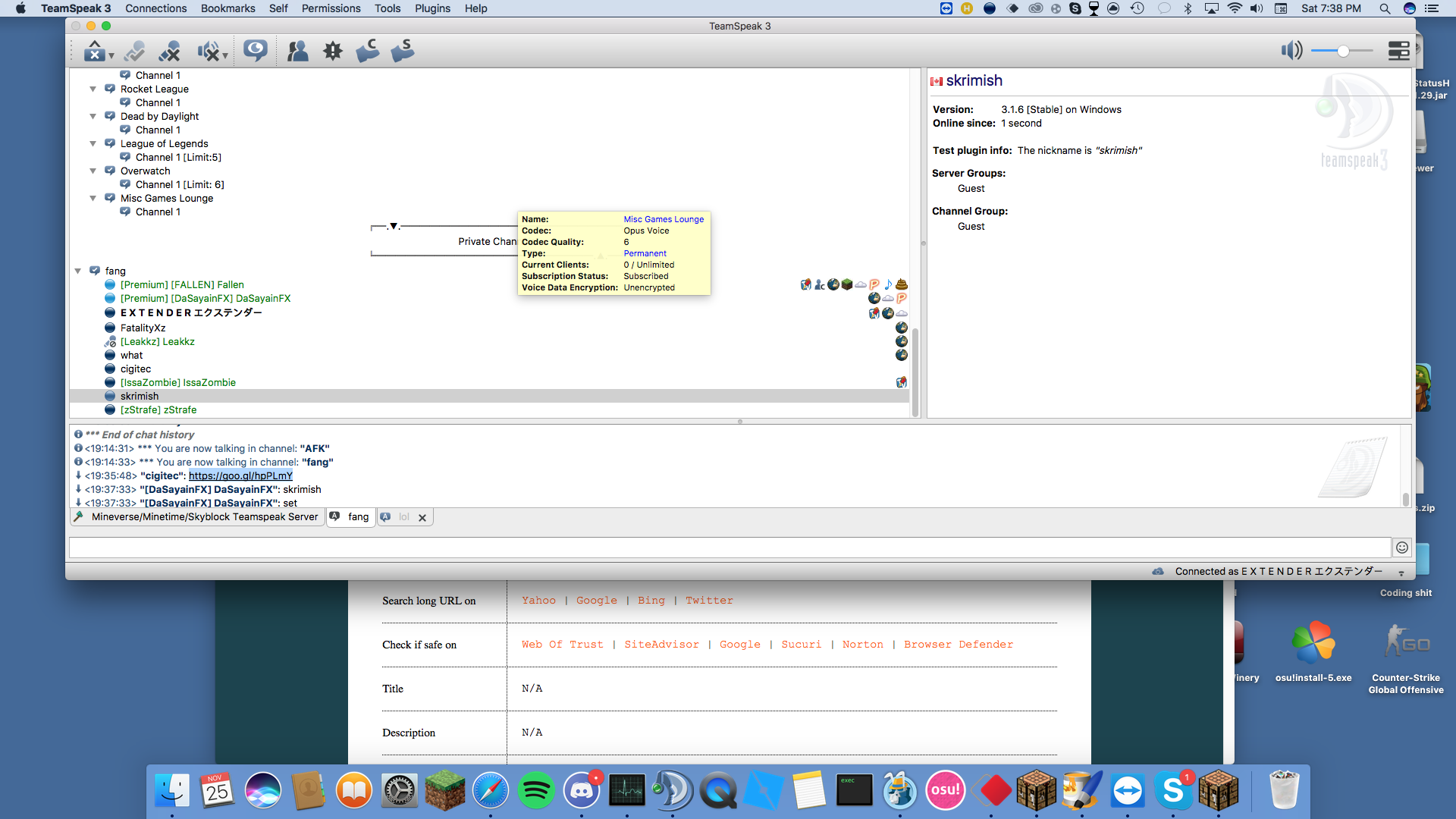Image resolution: width=1456 pixels, height=819 pixels.
Task: Click the complaint star badge toolbar icon
Action: pos(333,51)
